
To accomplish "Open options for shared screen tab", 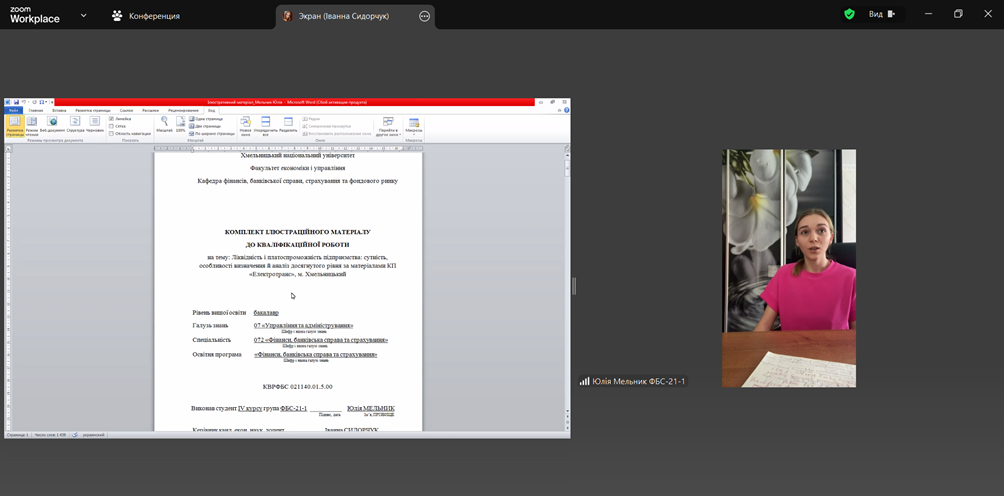I will pos(424,16).
